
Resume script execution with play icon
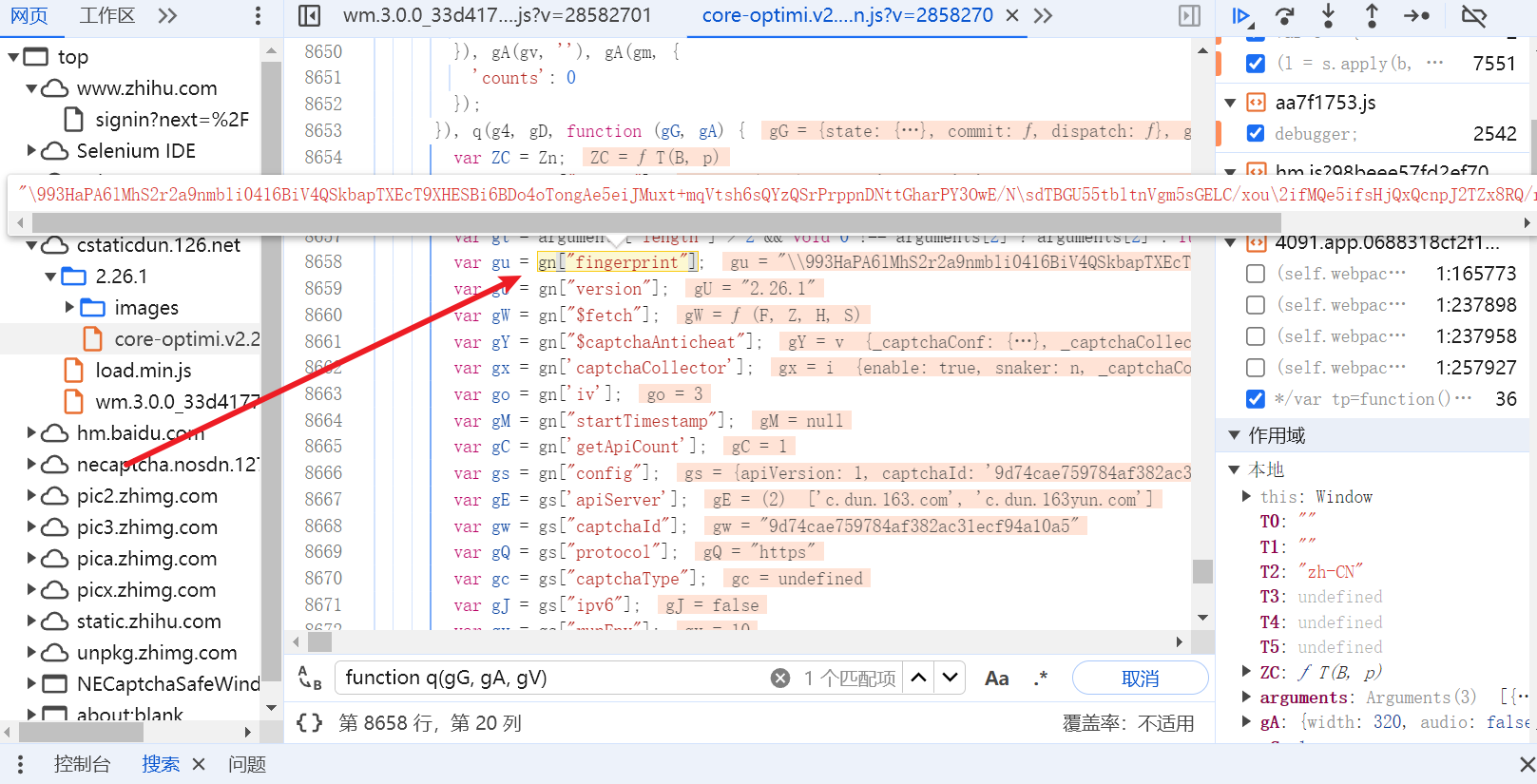1241,15
